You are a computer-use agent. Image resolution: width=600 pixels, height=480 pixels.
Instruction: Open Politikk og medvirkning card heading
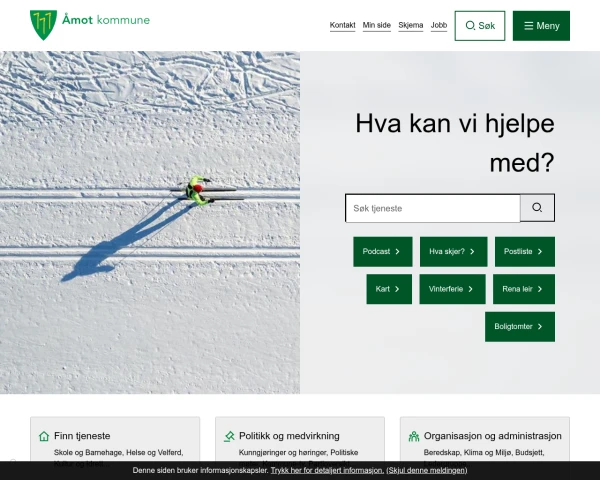[x=289, y=436]
